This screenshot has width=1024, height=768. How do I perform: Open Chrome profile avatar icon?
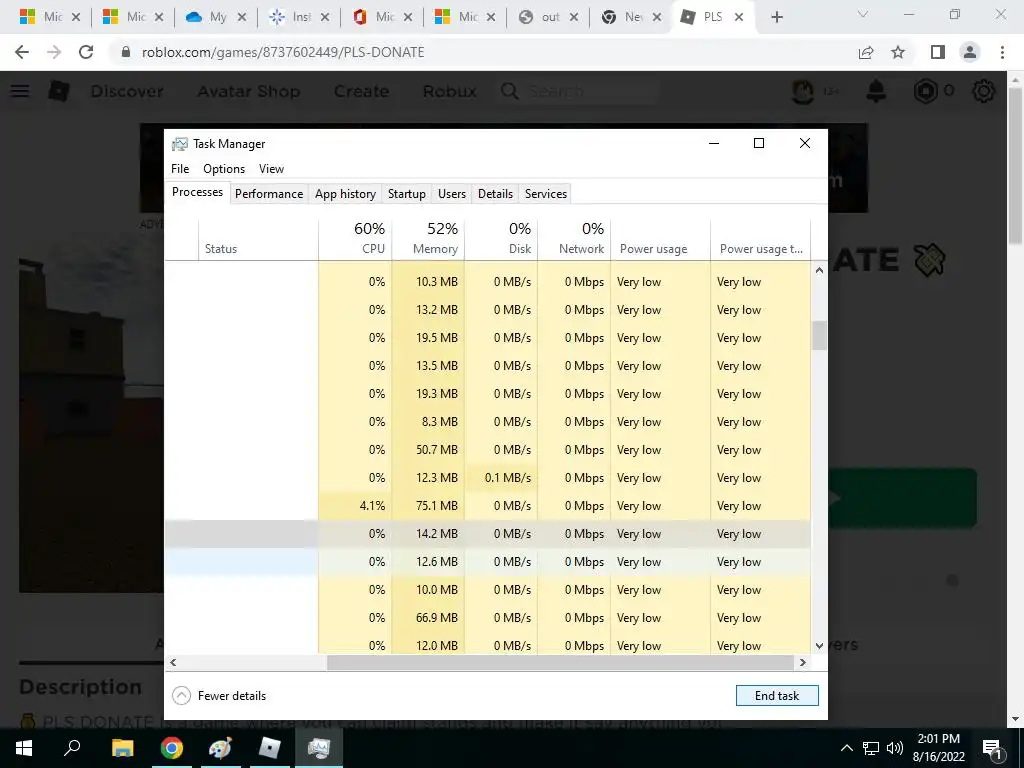pos(970,52)
